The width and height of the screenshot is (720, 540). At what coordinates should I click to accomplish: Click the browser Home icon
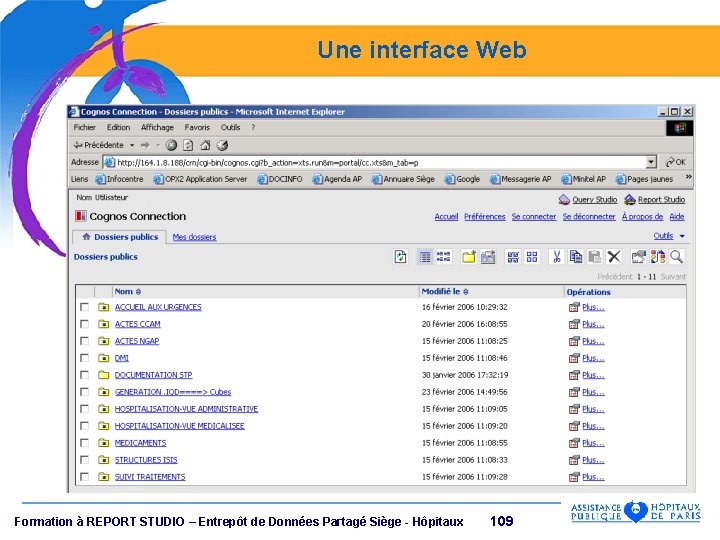click(205, 145)
